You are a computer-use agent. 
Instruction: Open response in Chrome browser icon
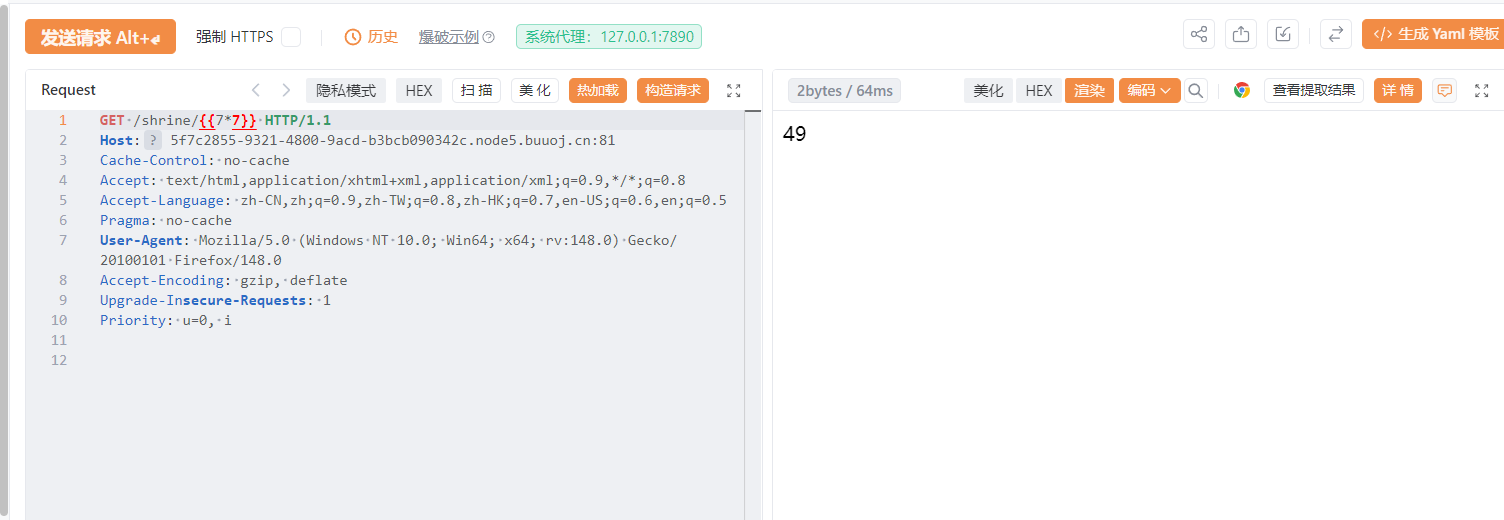[1241, 90]
